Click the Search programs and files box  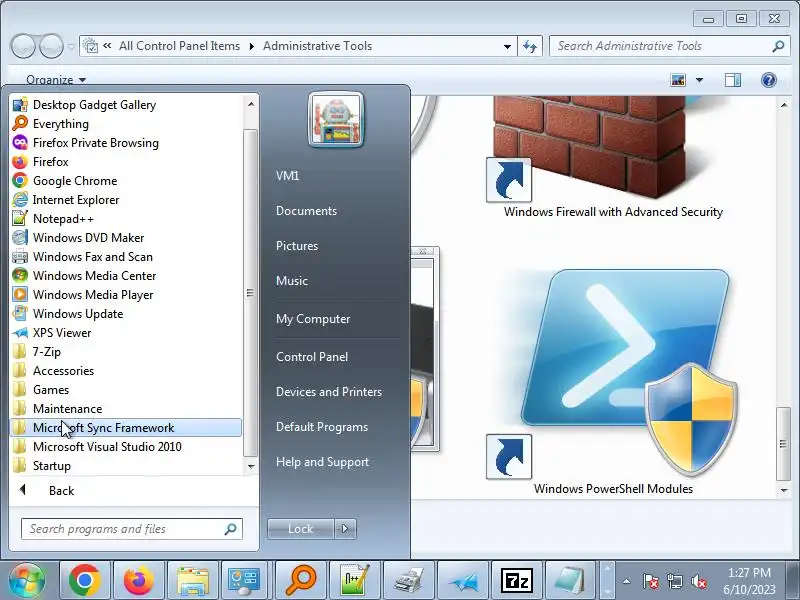coord(132,529)
